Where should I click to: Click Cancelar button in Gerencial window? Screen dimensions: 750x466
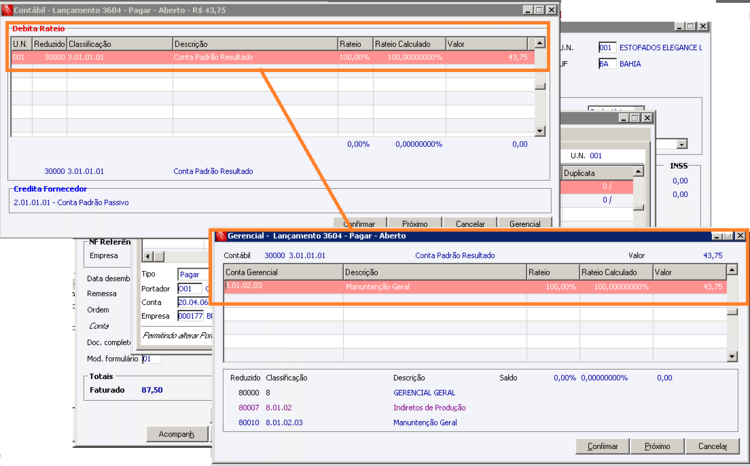click(x=712, y=446)
